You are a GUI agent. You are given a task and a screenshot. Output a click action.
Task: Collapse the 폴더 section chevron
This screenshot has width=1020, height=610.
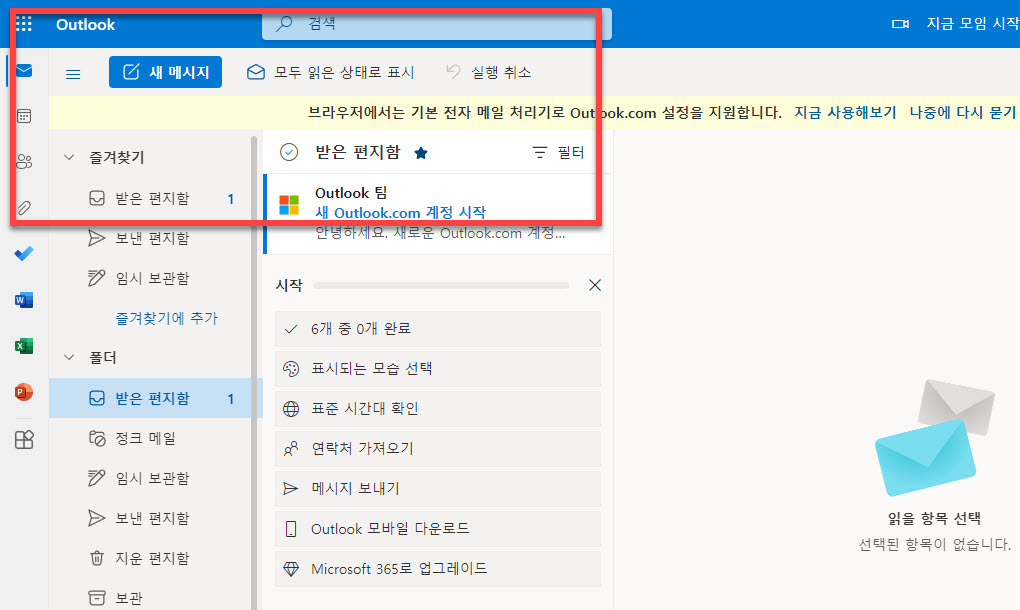pos(69,357)
